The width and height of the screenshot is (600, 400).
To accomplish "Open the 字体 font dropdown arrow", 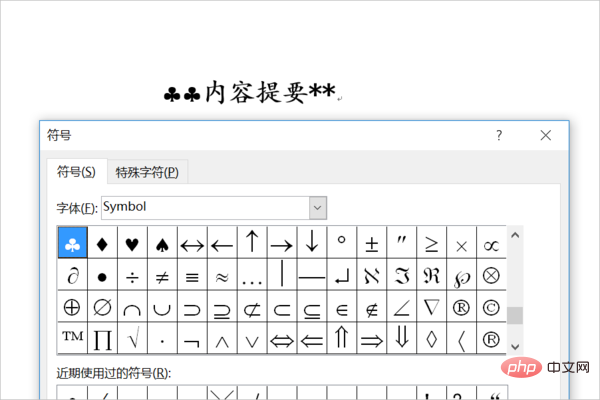I will click(318, 207).
